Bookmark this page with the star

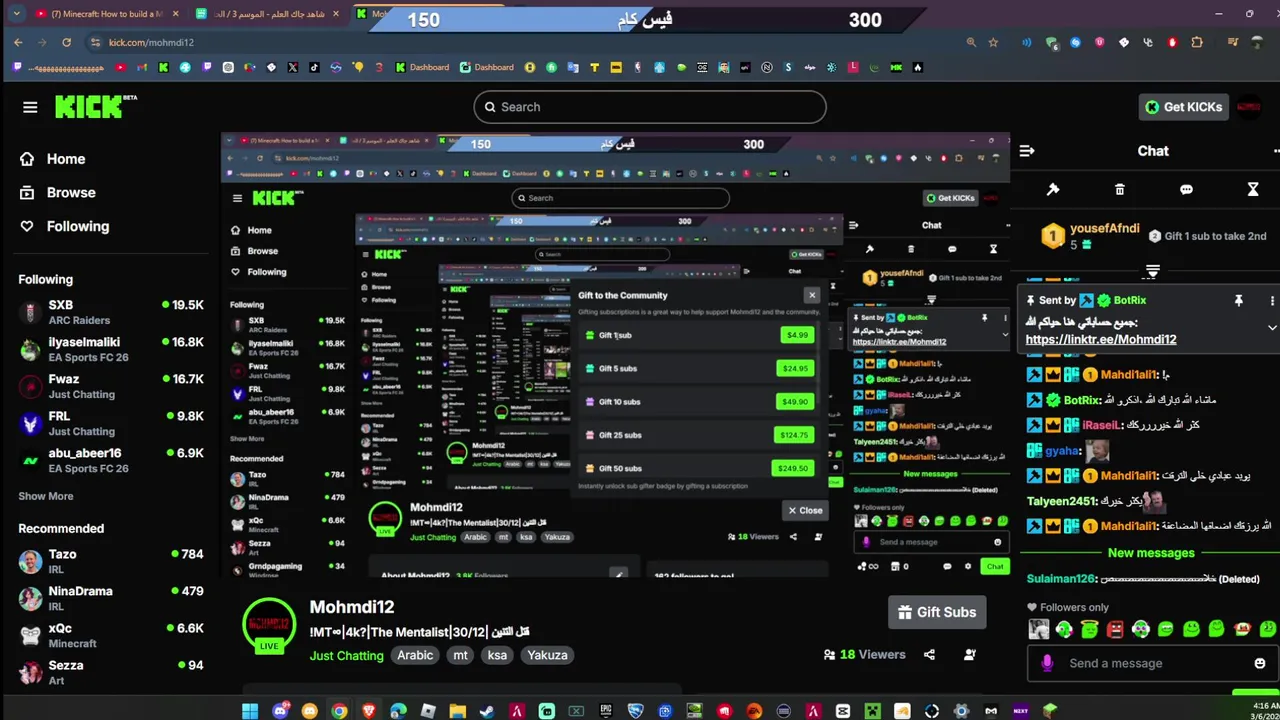pyautogui.click(x=993, y=42)
